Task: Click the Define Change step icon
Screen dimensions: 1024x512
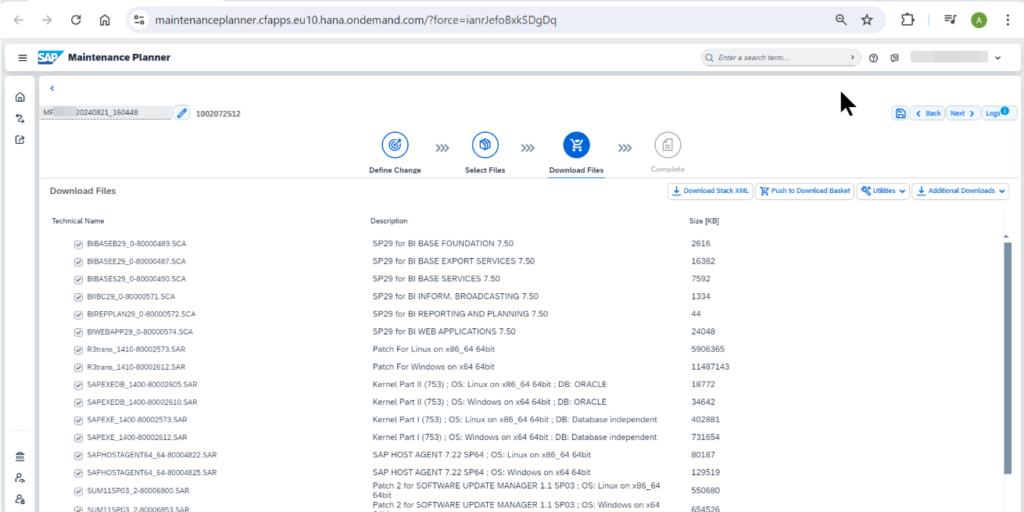Action: coord(394,145)
